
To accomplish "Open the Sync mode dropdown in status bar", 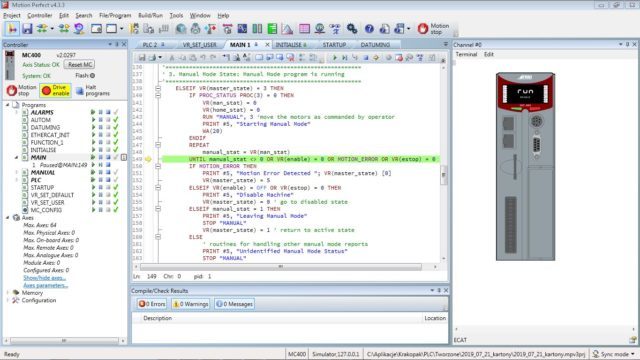I will point(613,354).
